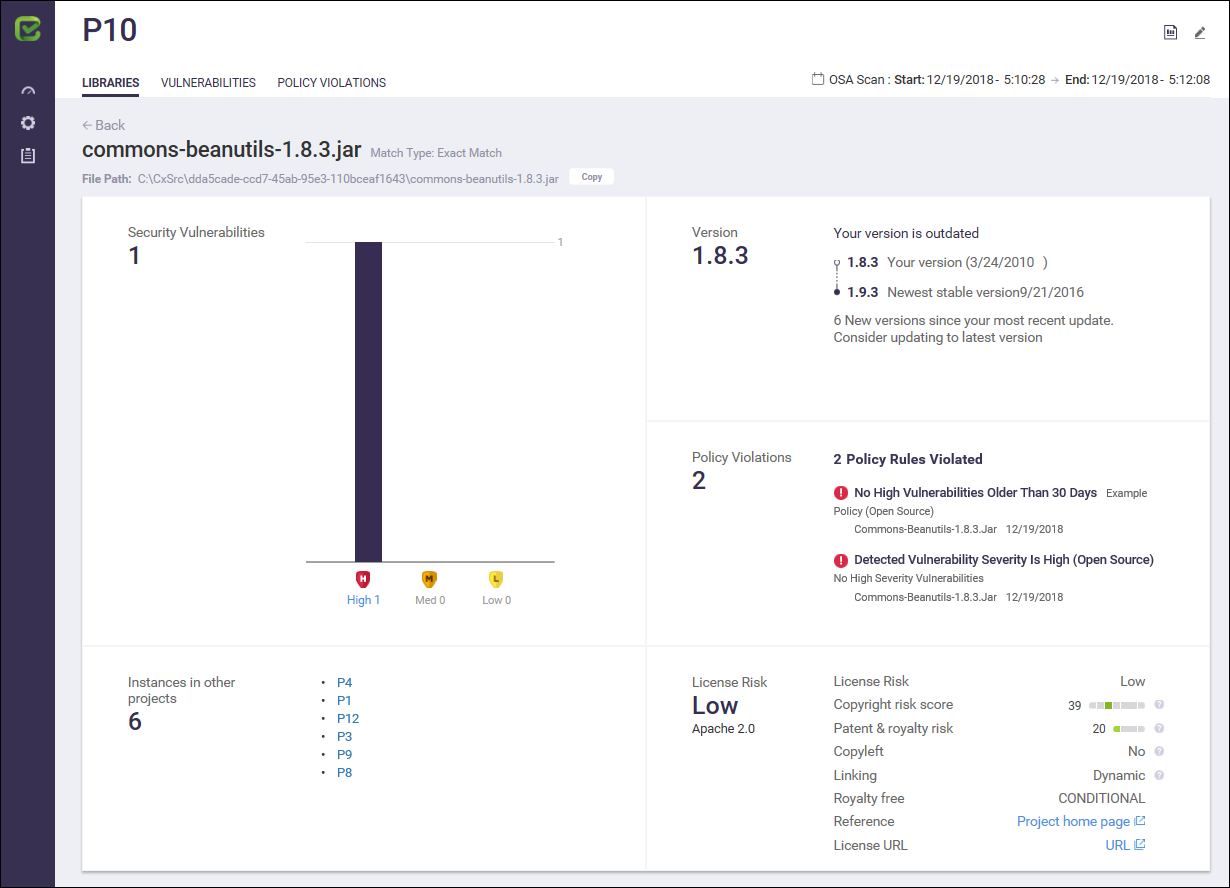The height and width of the screenshot is (888, 1230).
Task: Click help icon next to Linking
Action: (1159, 775)
